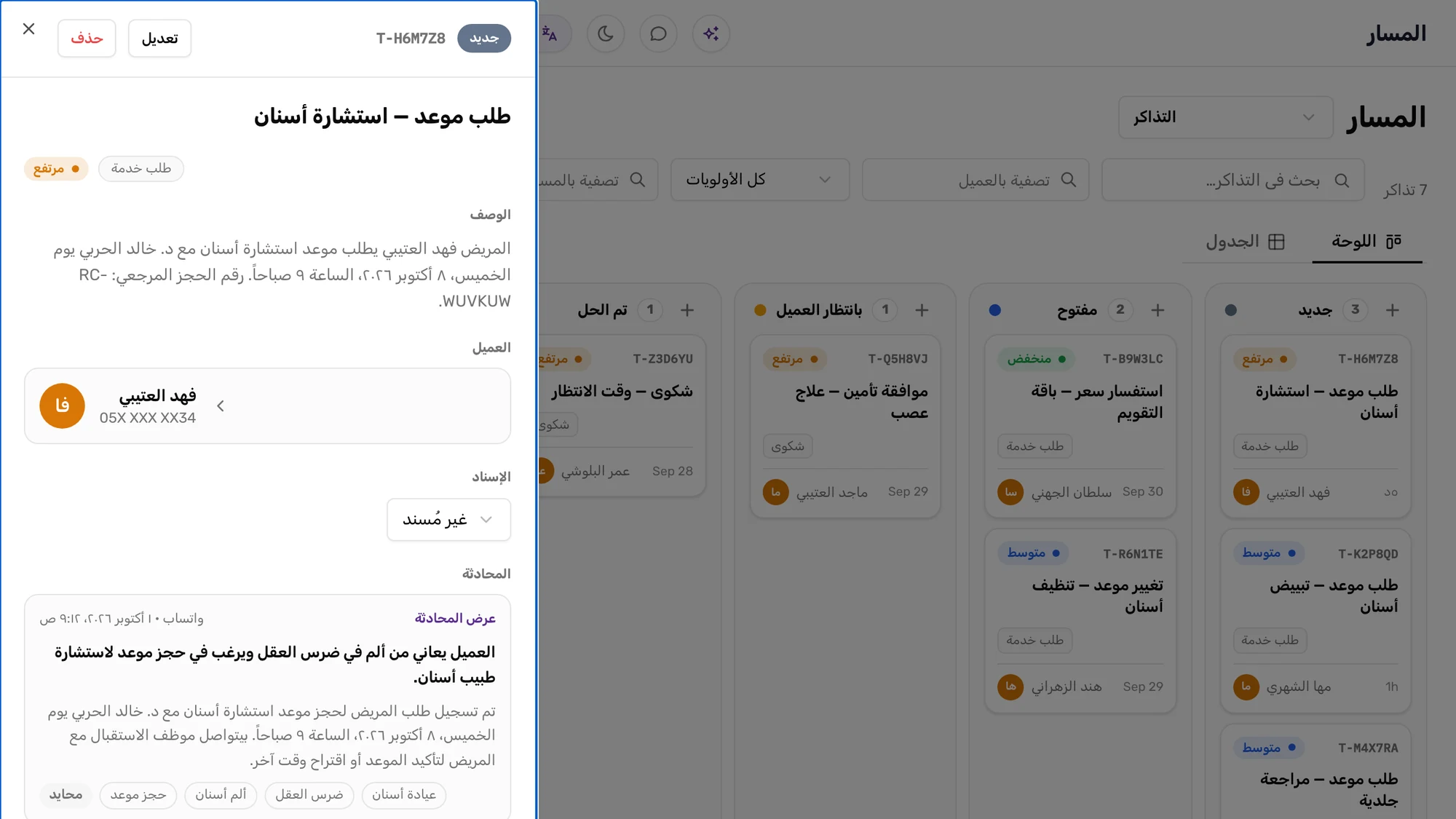Click the حذف delete button

(87, 38)
